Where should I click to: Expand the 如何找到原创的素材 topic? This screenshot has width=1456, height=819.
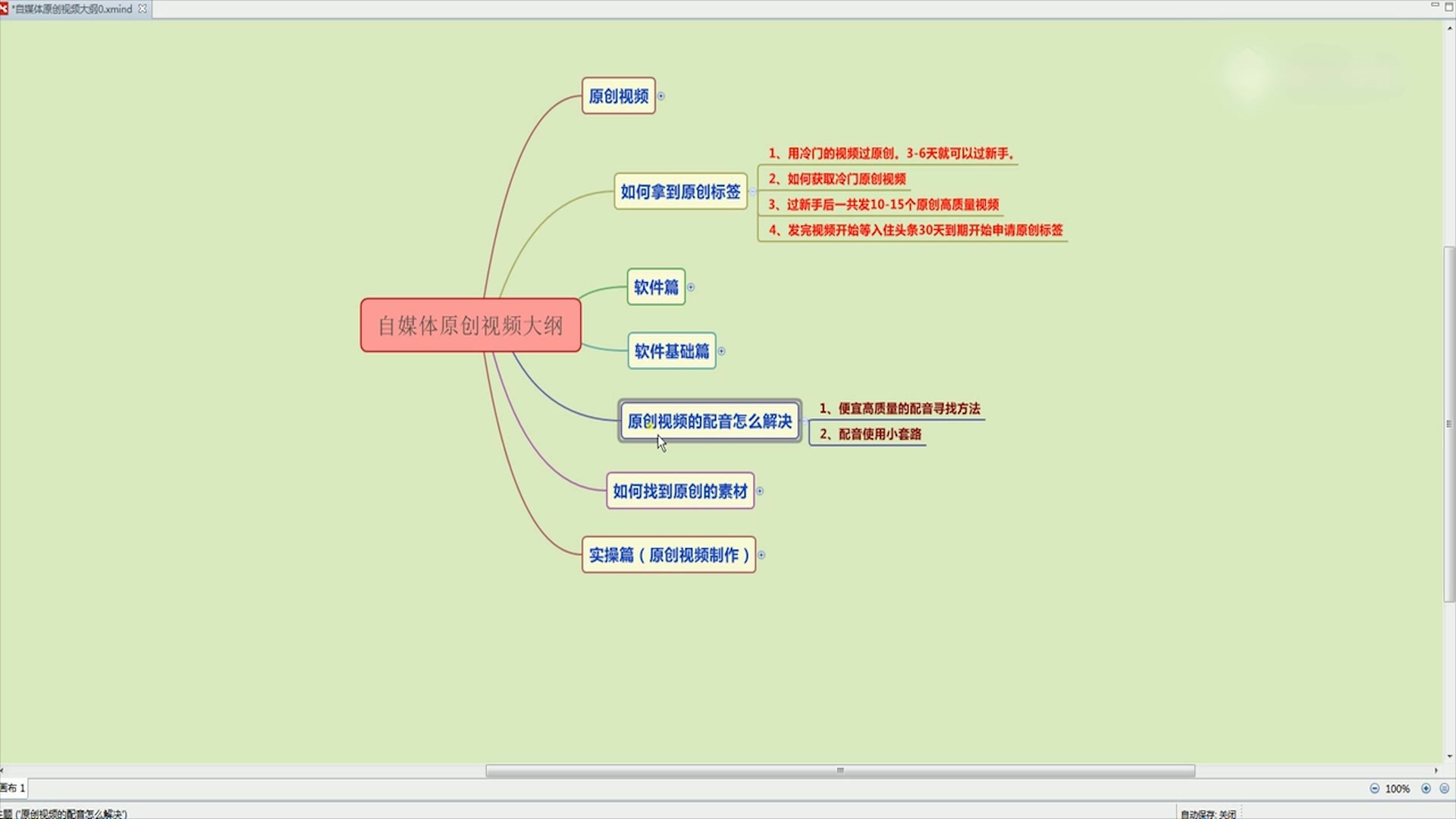[760, 491]
